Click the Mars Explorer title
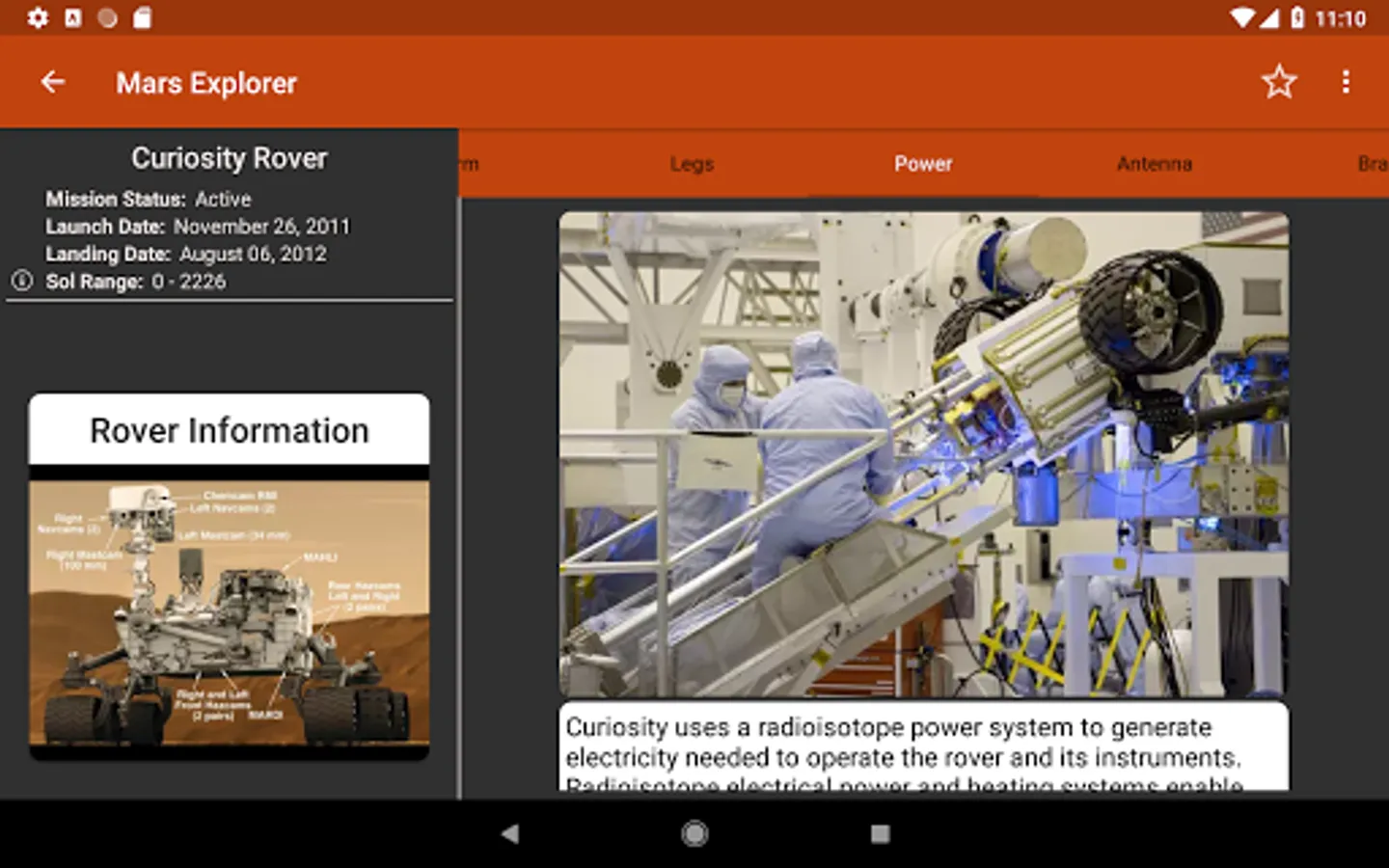The height and width of the screenshot is (868, 1389). click(206, 83)
